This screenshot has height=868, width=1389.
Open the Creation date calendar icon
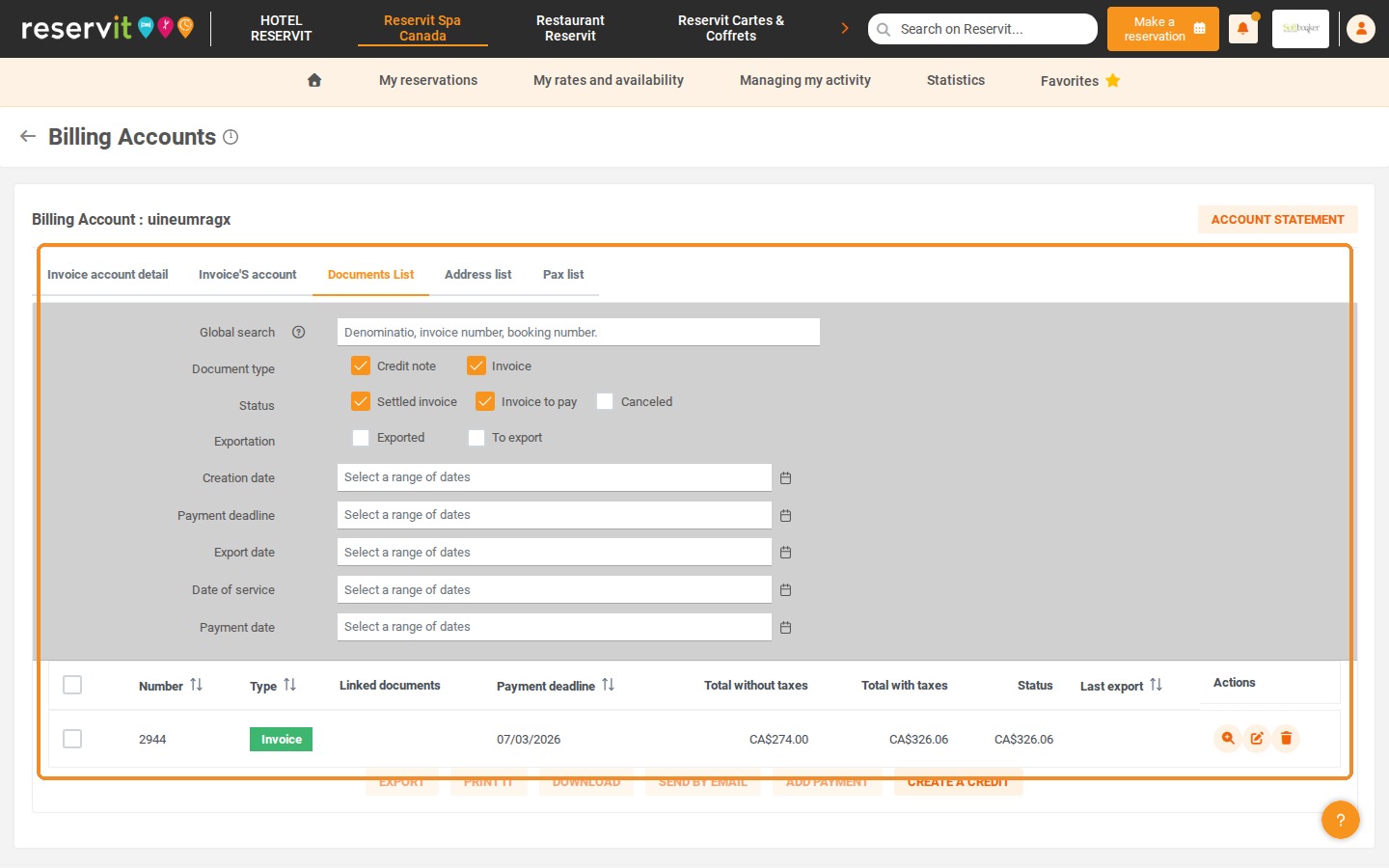(786, 478)
